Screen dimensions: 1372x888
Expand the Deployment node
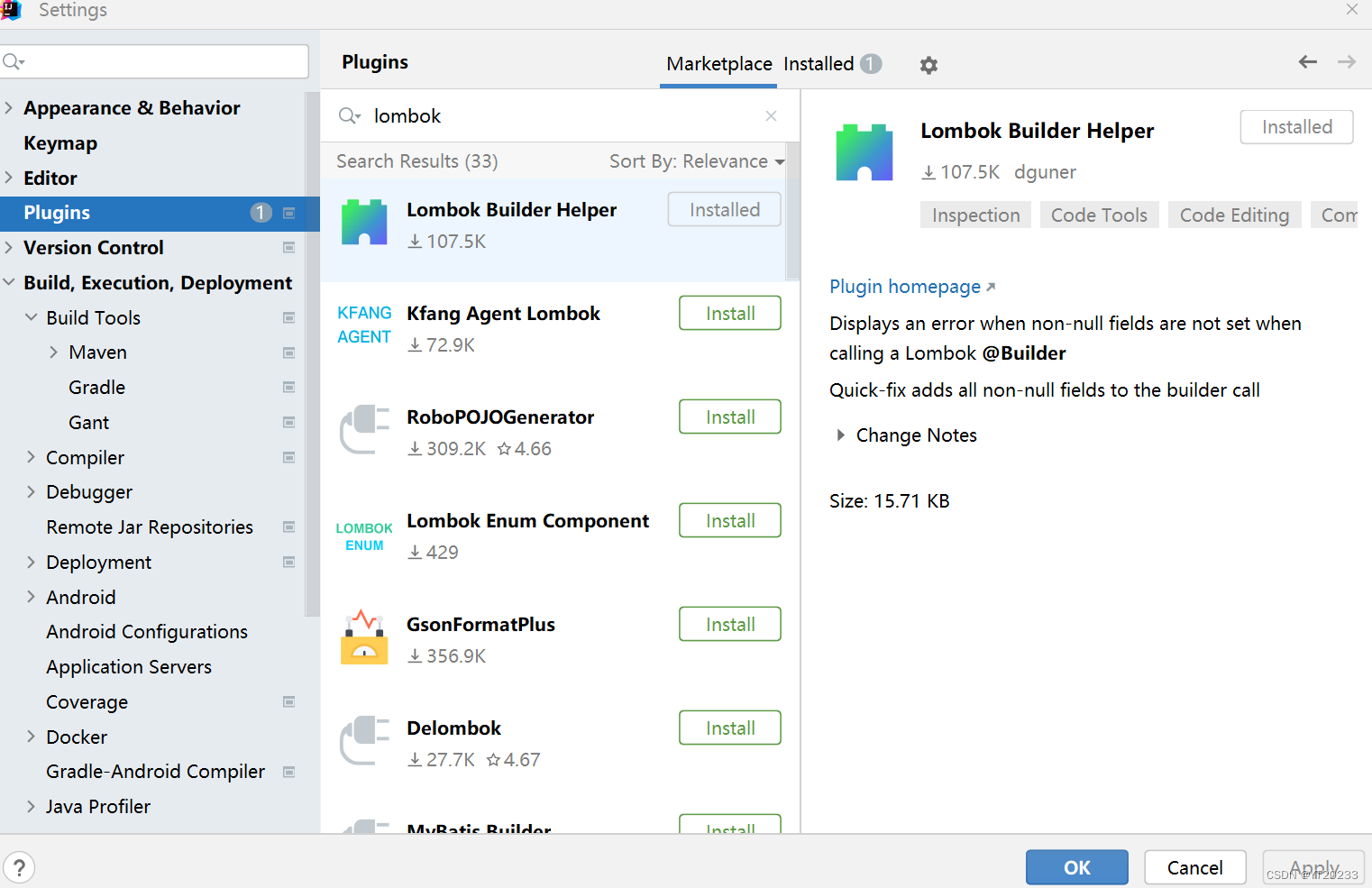(32, 562)
